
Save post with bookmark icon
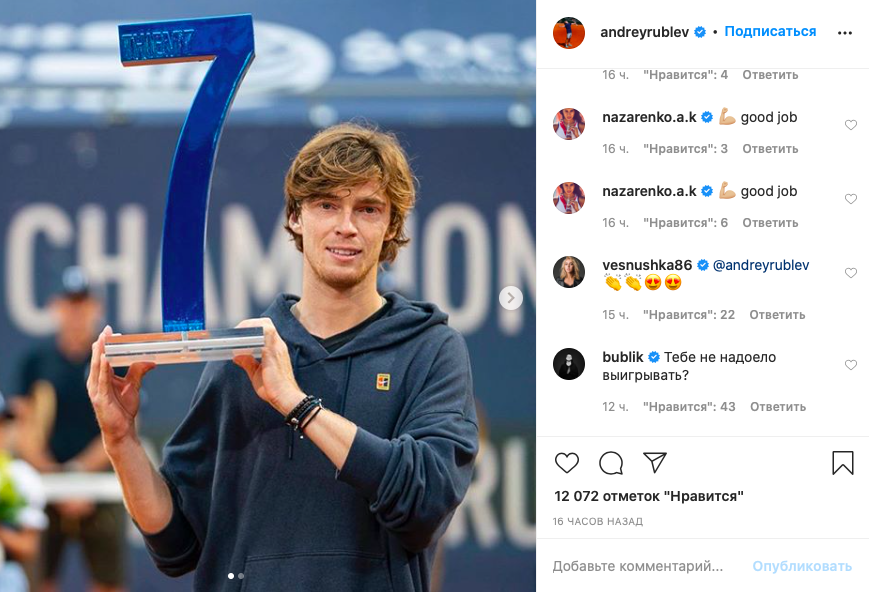[842, 463]
